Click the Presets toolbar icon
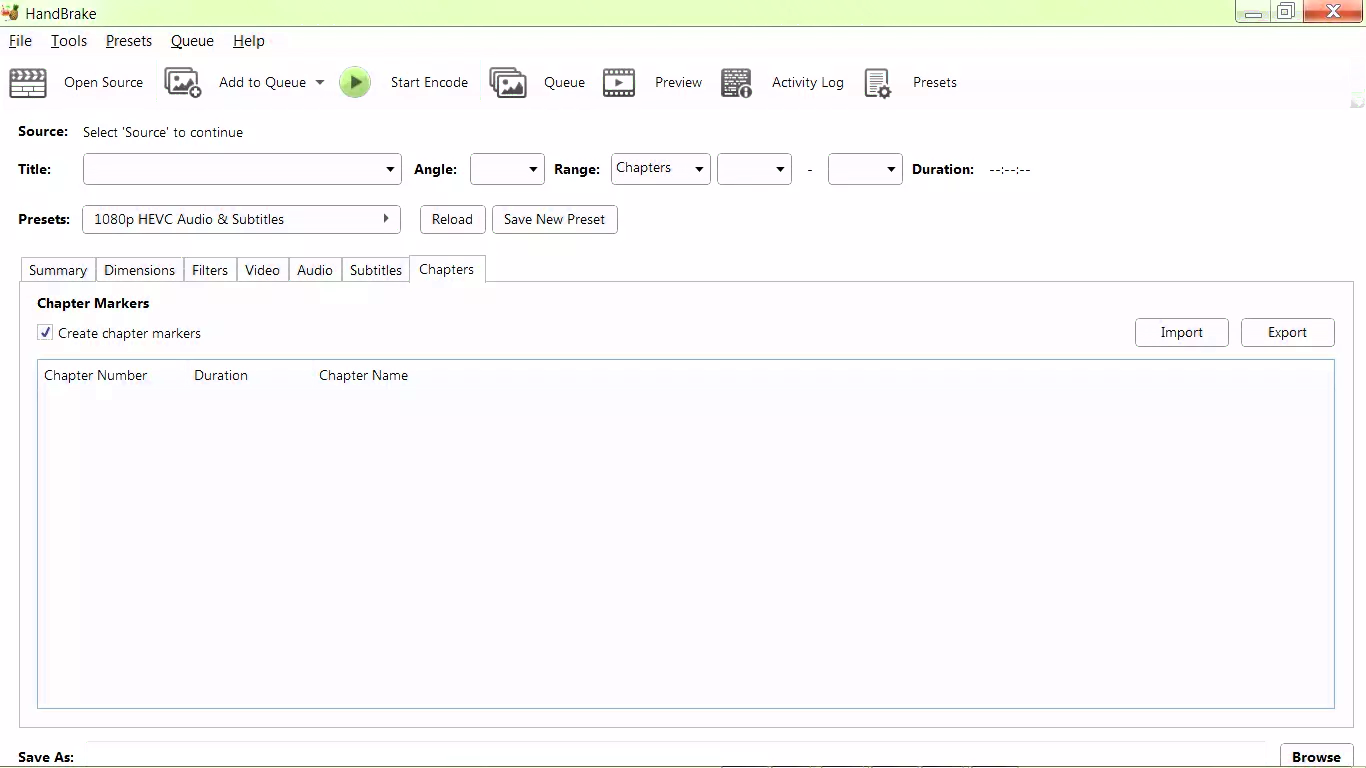Screen dimensions: 1366x768 click(x=877, y=83)
